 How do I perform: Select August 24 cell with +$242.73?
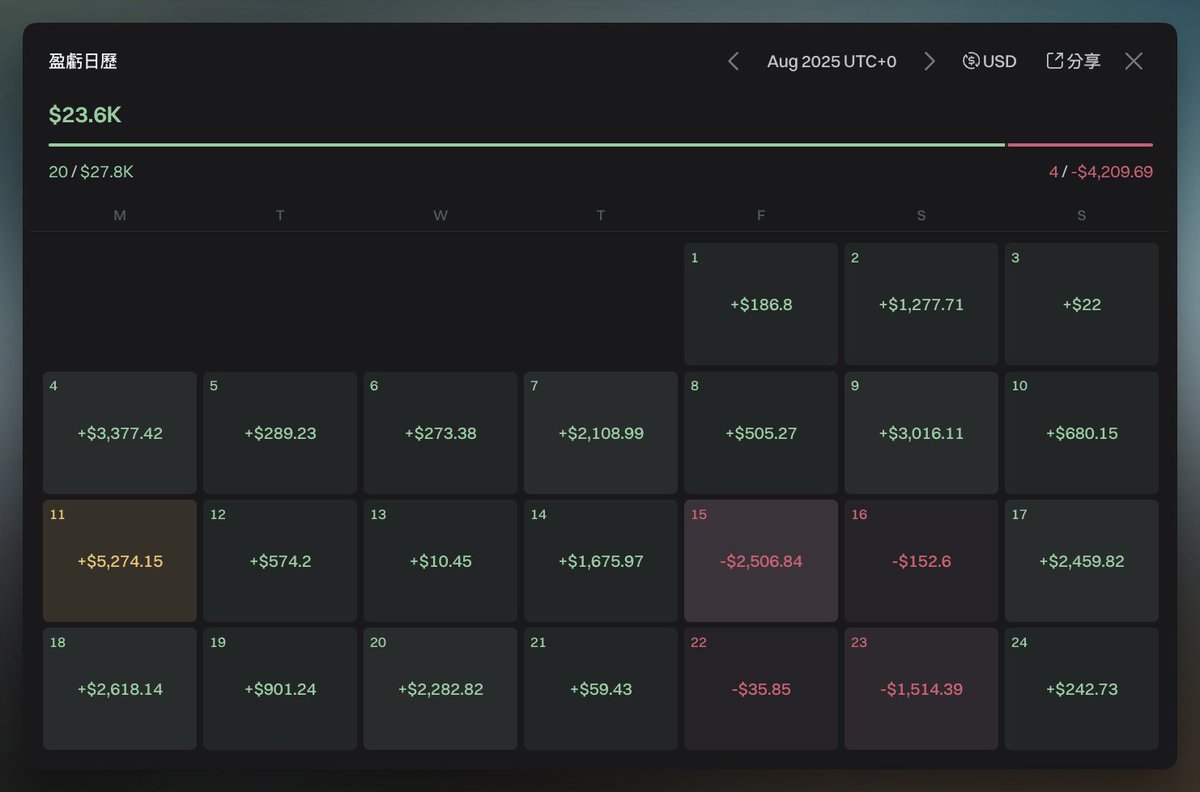(x=1081, y=689)
